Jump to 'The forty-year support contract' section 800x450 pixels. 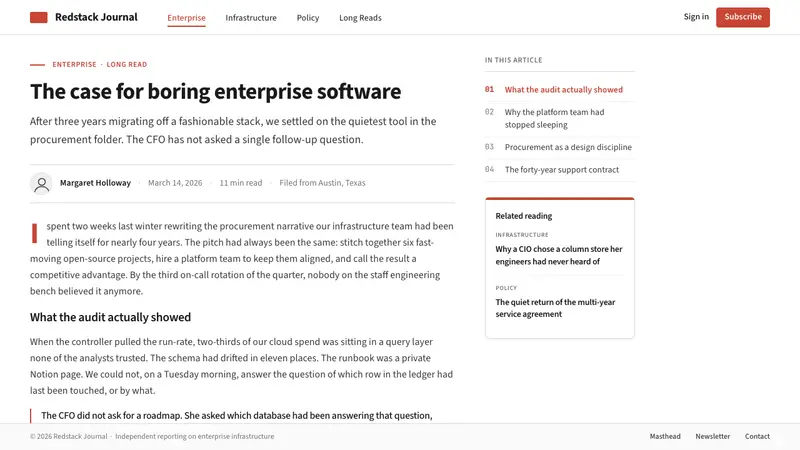click(560, 169)
